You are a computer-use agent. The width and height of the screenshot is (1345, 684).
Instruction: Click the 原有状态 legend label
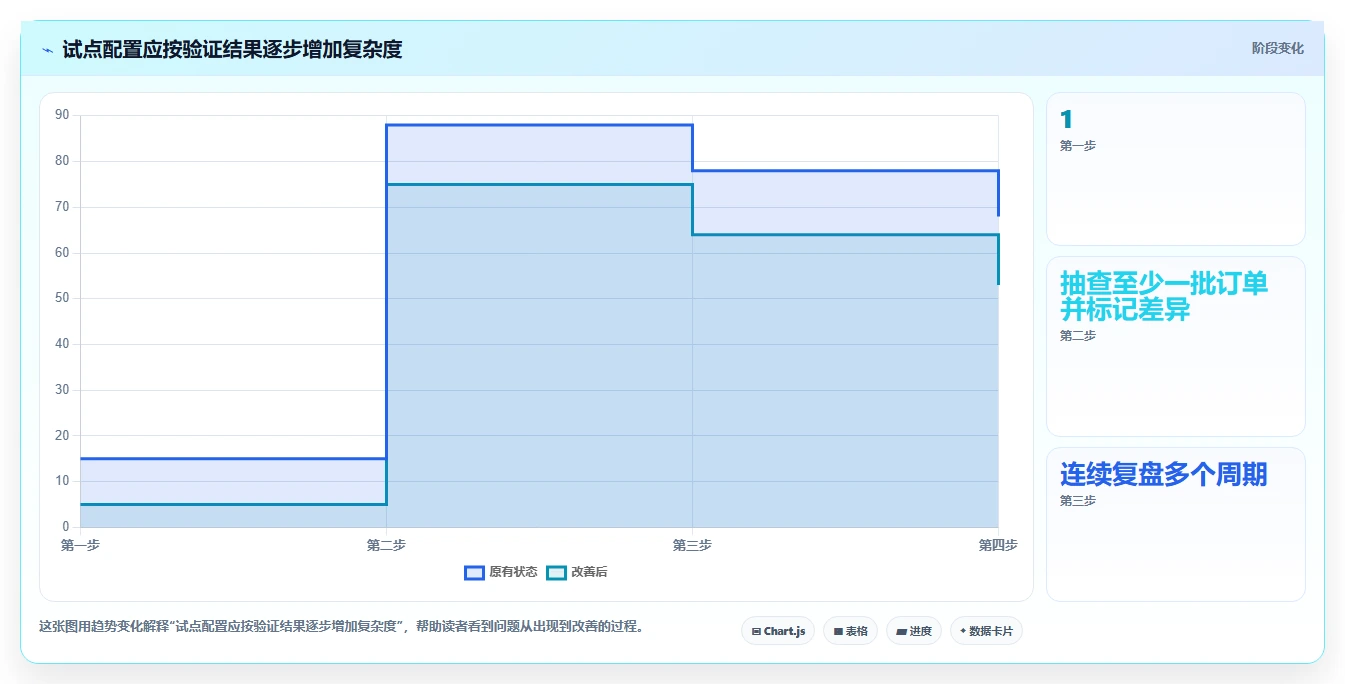(x=513, y=572)
